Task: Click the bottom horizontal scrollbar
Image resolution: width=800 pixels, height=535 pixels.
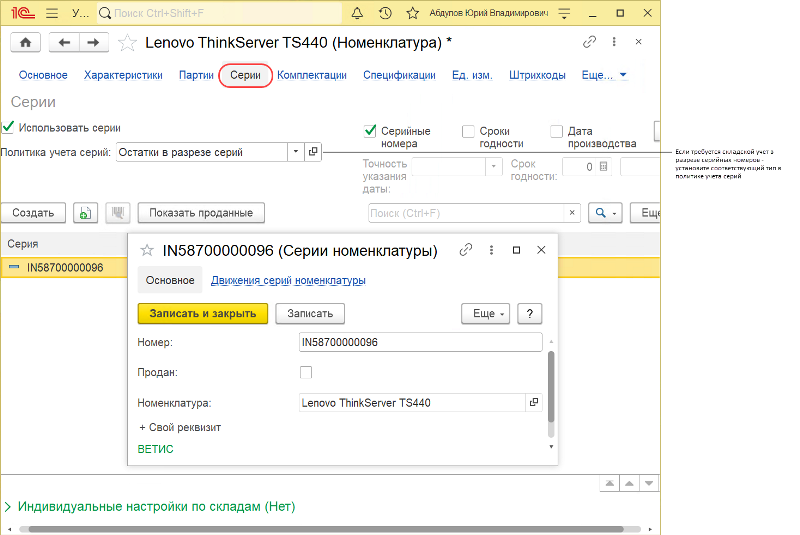Action: [x=326, y=529]
